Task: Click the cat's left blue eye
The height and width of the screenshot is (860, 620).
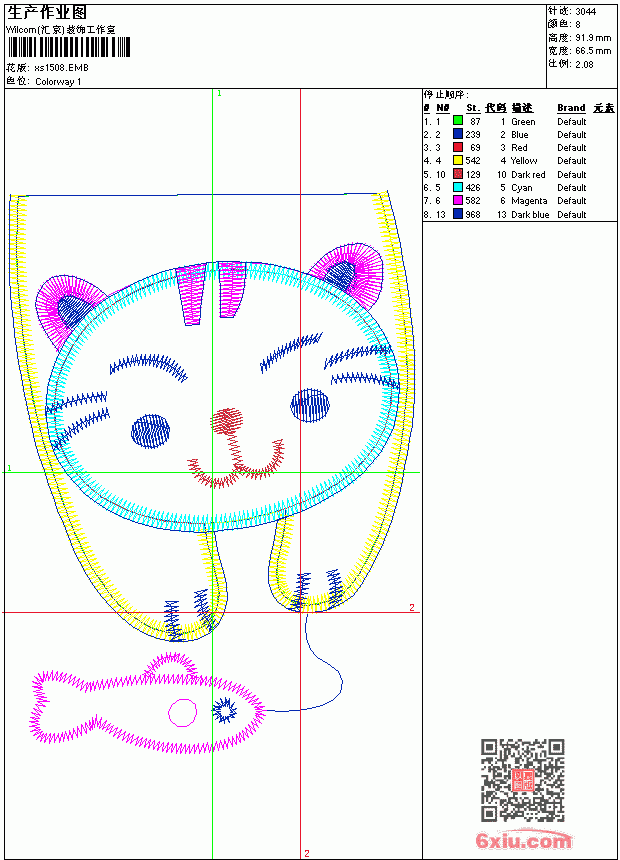Action: click(x=150, y=431)
